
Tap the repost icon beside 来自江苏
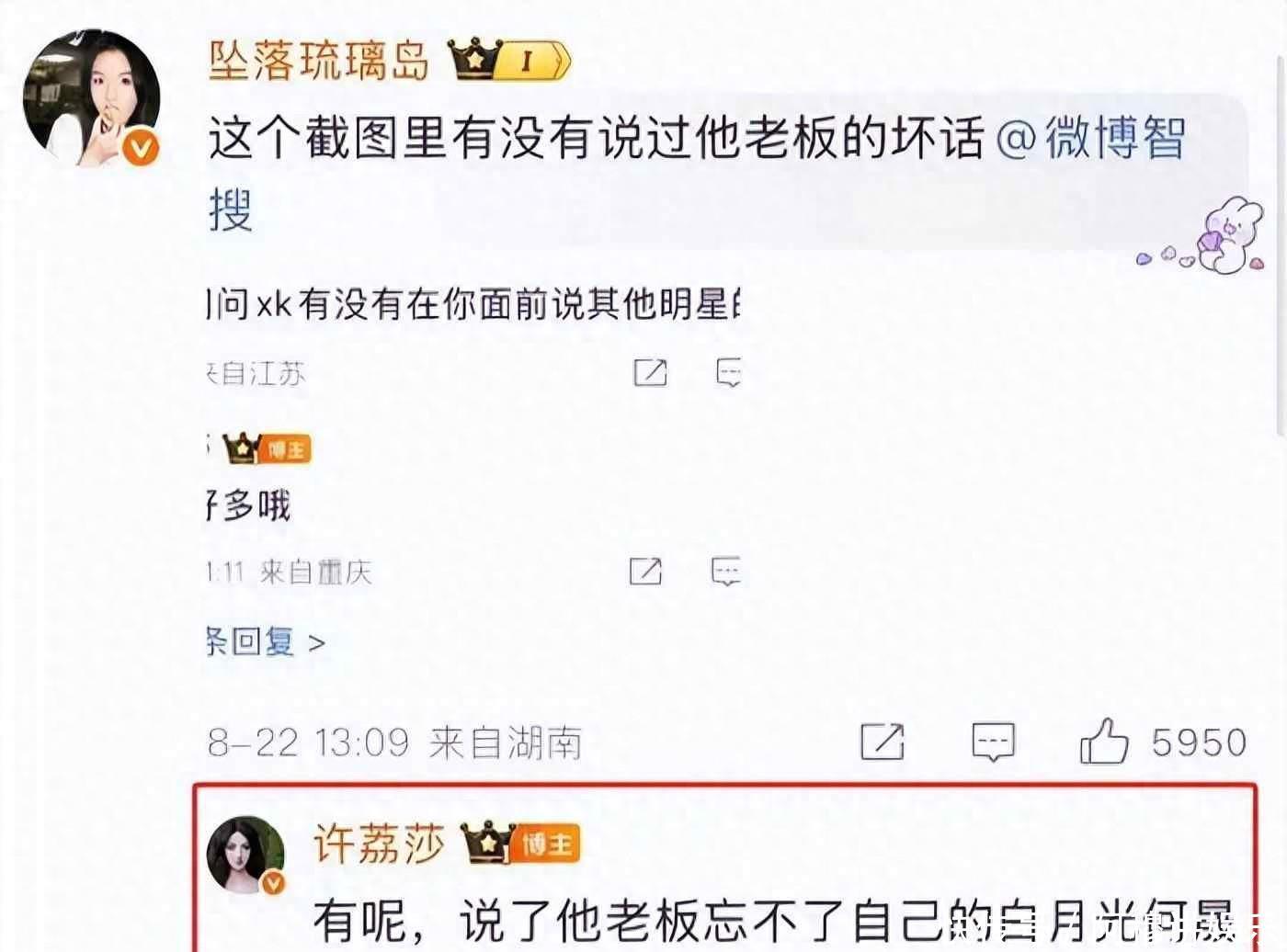650,372
